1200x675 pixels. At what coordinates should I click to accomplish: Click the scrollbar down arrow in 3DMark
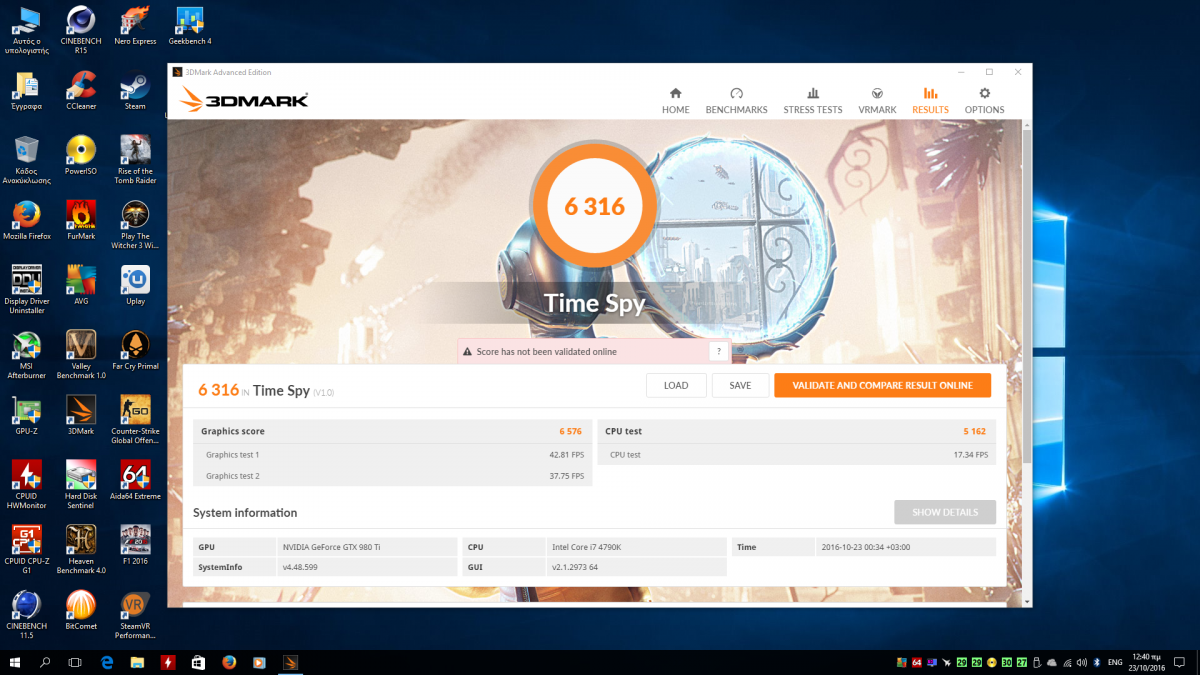coord(1026,601)
